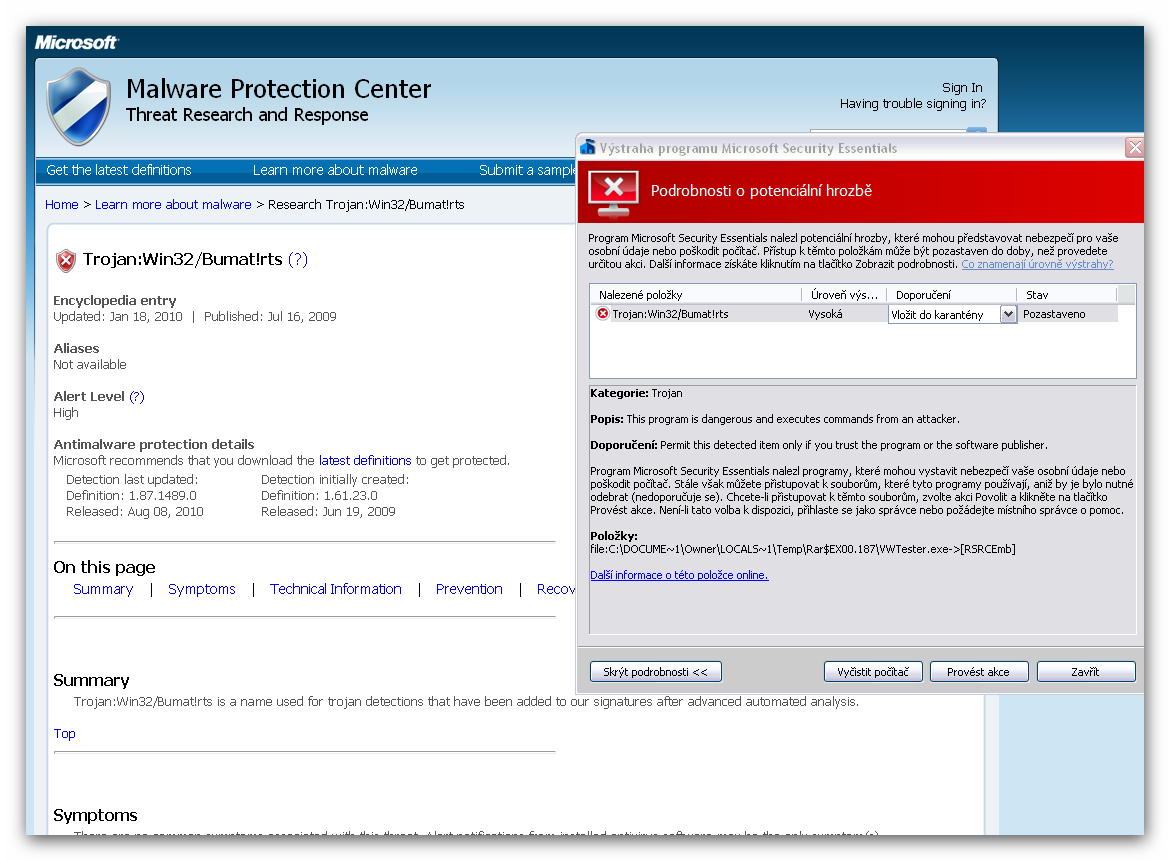This screenshot has width=1170, height=861.
Task: Open the (?) help beside the Trojan title
Action: point(298,259)
